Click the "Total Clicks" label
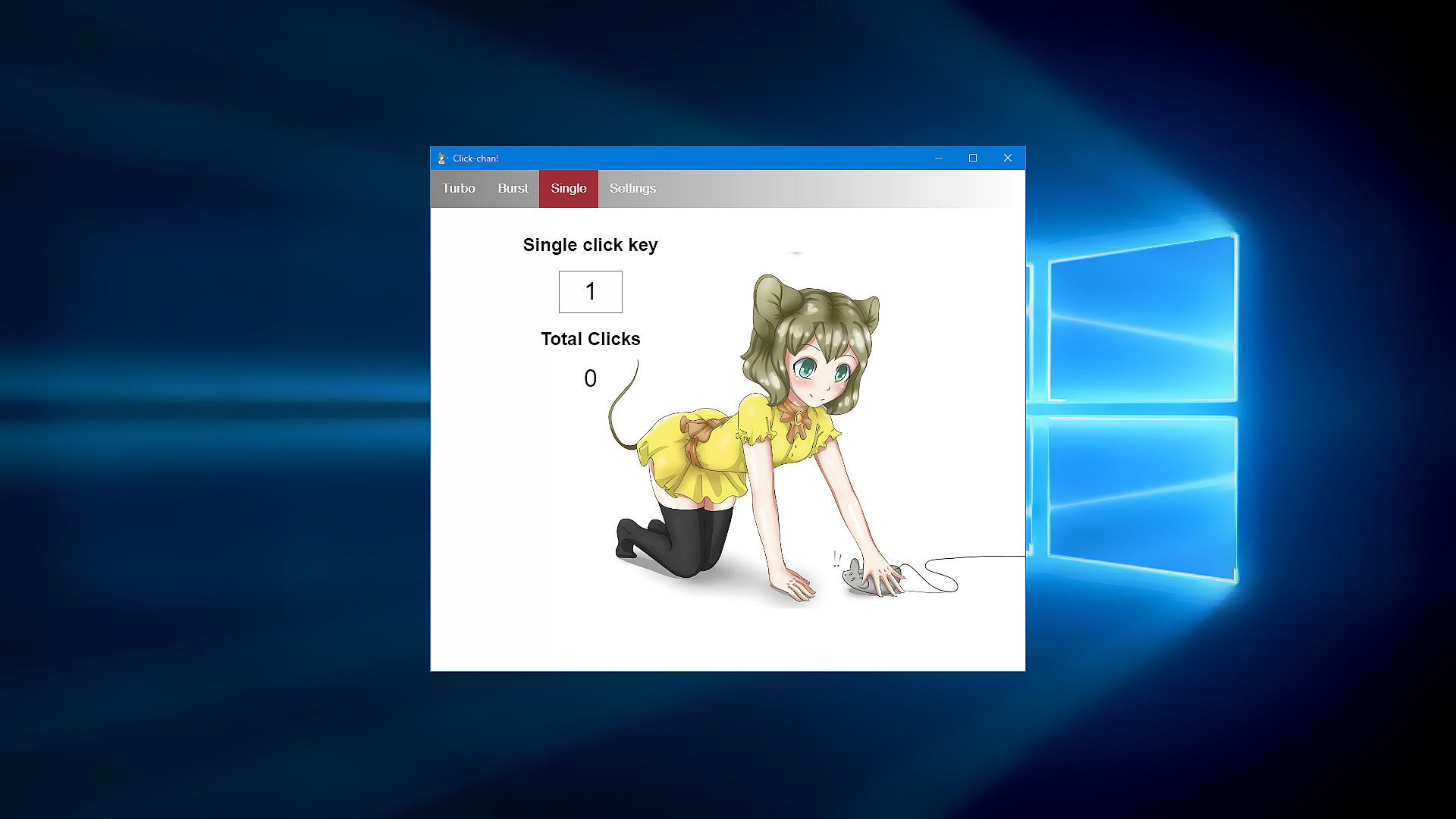The height and width of the screenshot is (819, 1456). point(590,339)
